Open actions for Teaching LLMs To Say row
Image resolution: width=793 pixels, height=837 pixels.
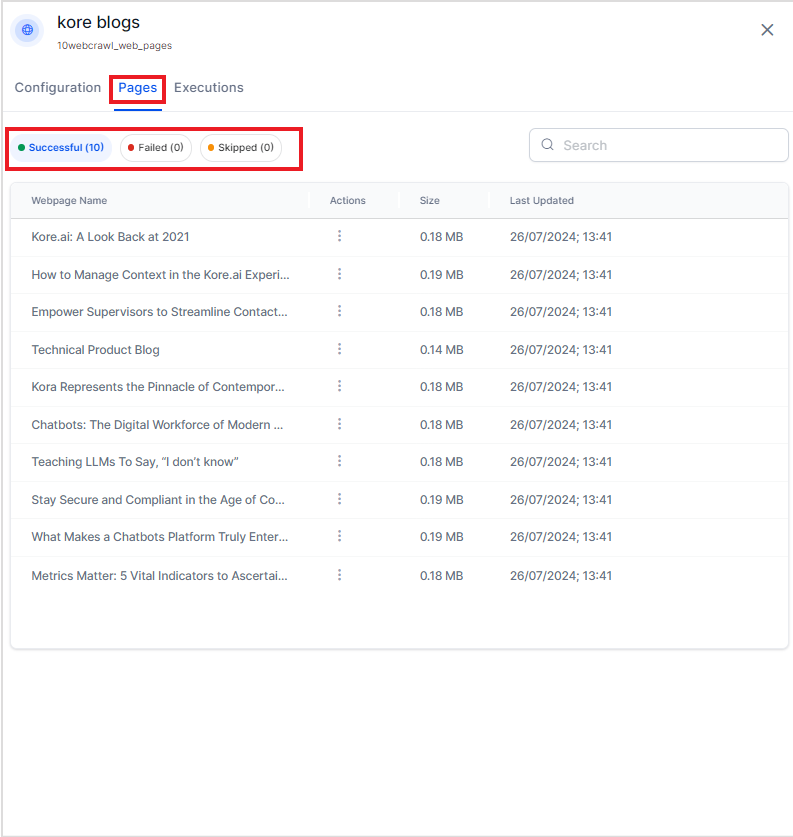(340, 461)
